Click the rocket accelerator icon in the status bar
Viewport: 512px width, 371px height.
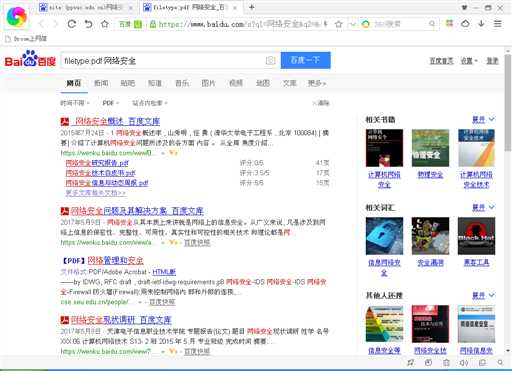(x=411, y=362)
